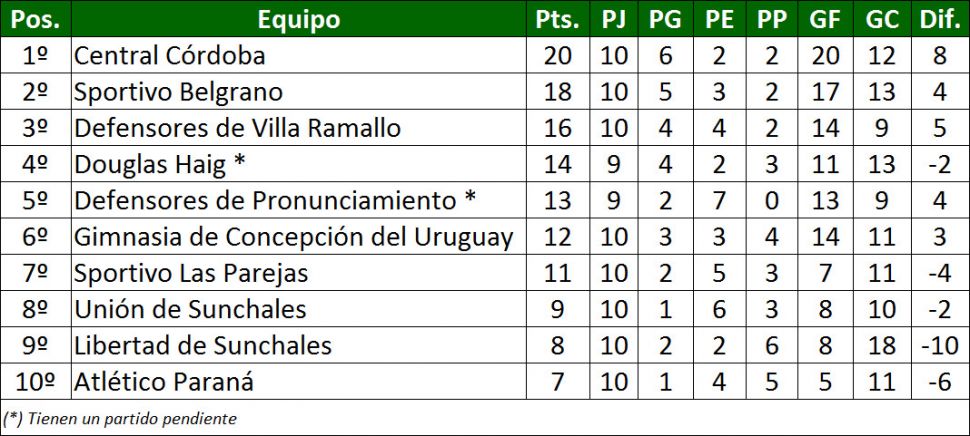Select the 10º position cell
The image size is (970, 436).
pos(35,382)
